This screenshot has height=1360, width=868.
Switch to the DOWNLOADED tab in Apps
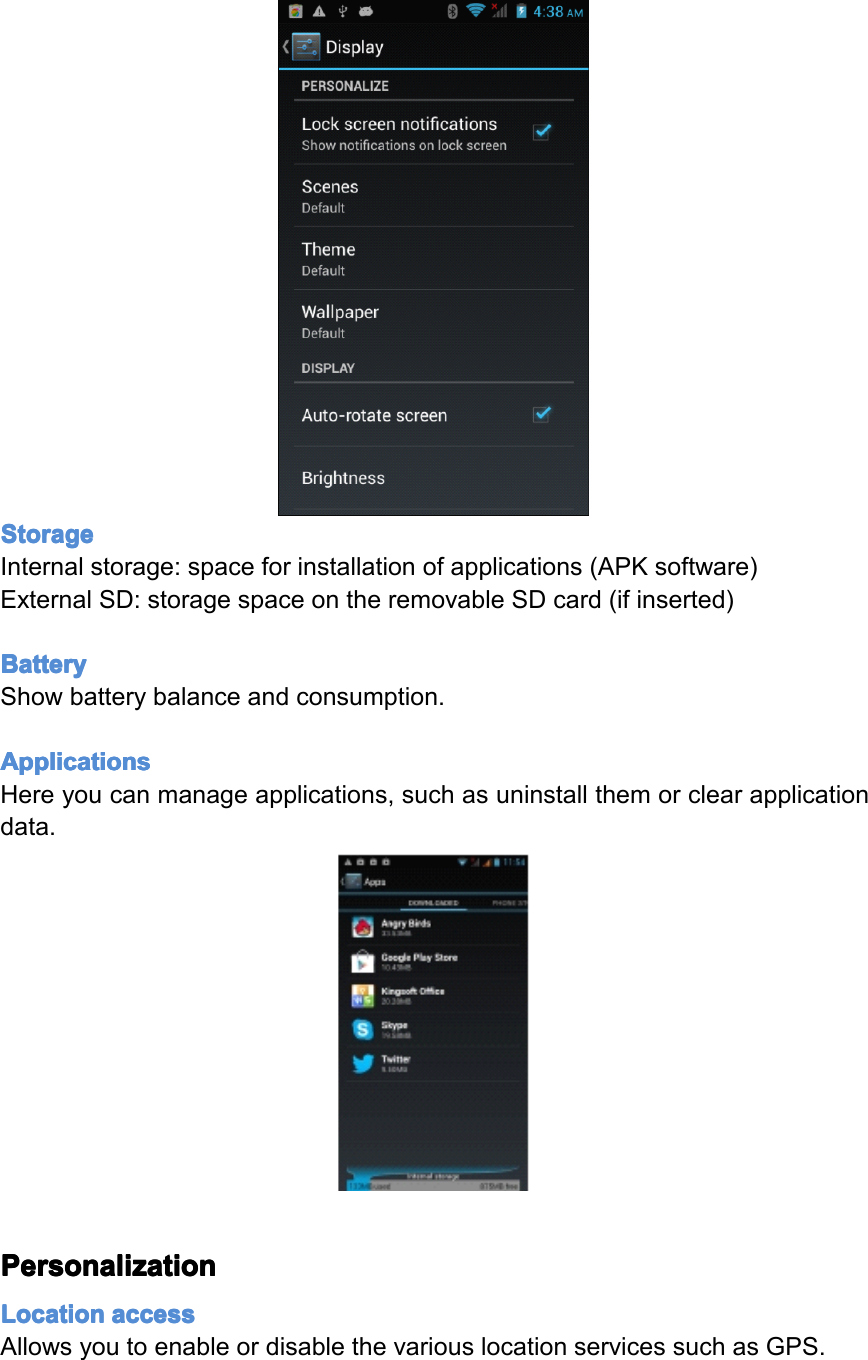pos(433,903)
